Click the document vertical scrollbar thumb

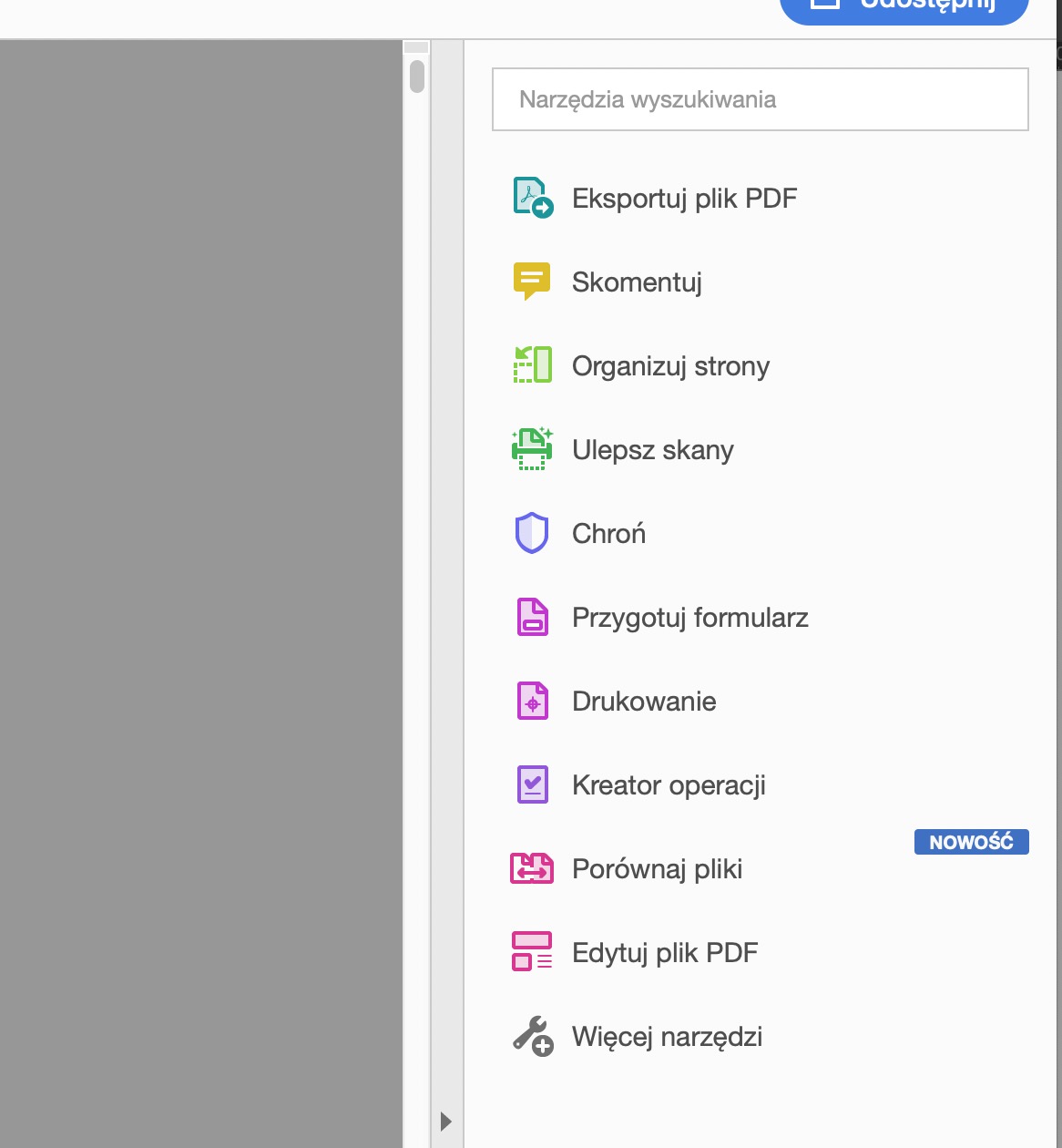point(417,76)
